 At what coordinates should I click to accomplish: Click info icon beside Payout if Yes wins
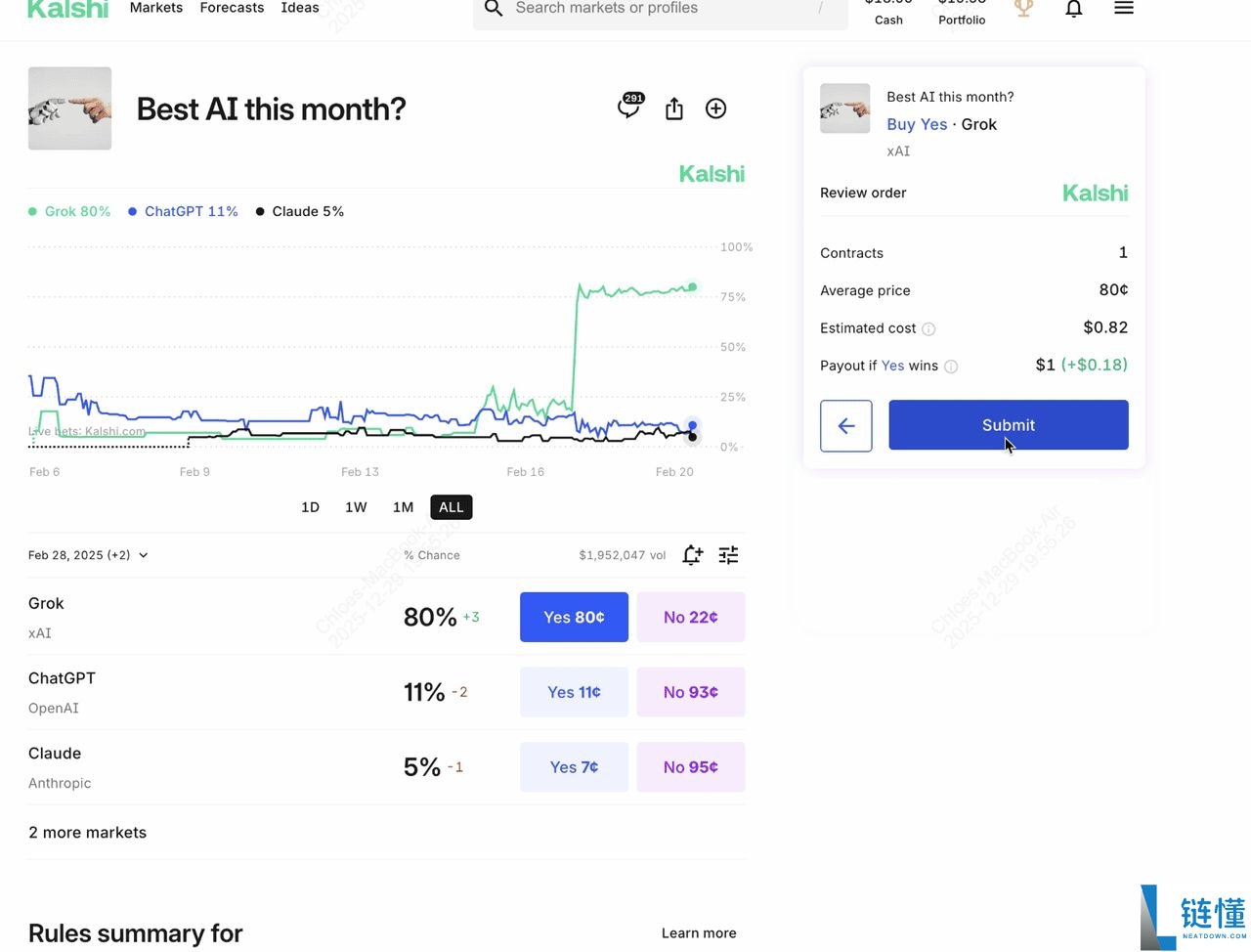pyautogui.click(x=951, y=367)
